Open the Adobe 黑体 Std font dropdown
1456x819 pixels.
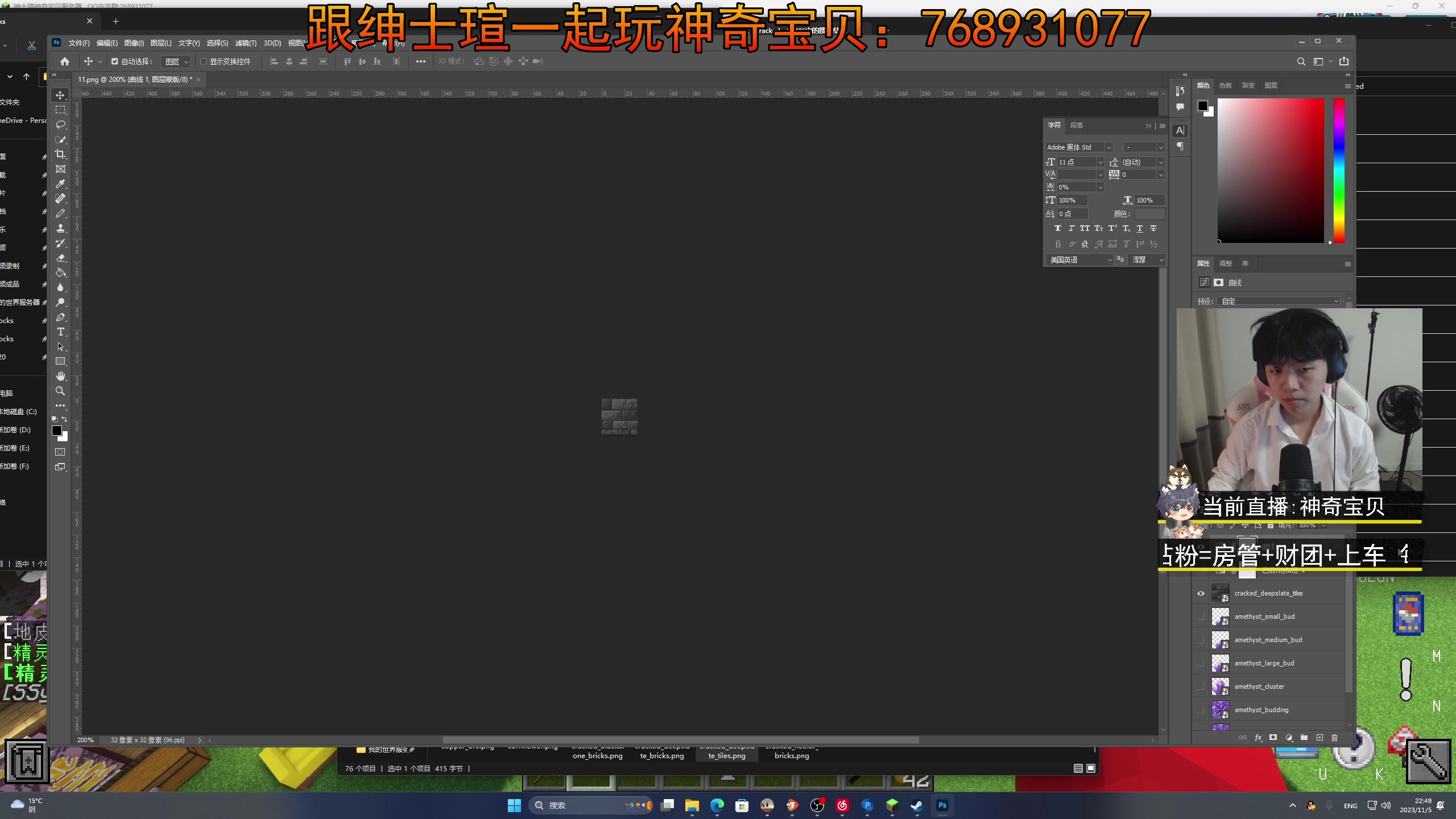1108,147
